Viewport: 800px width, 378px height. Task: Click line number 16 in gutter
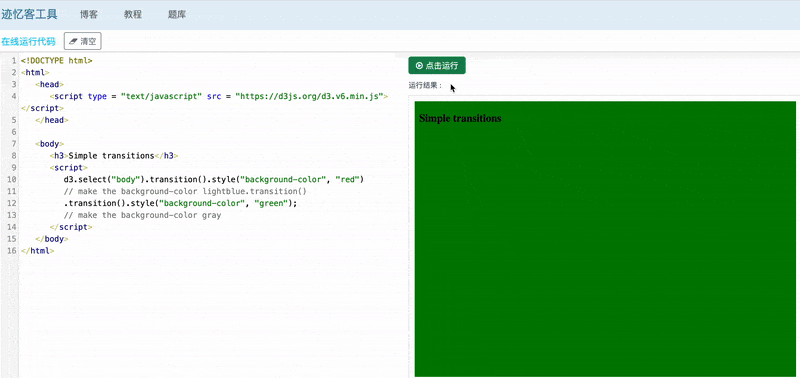[x=12, y=251]
